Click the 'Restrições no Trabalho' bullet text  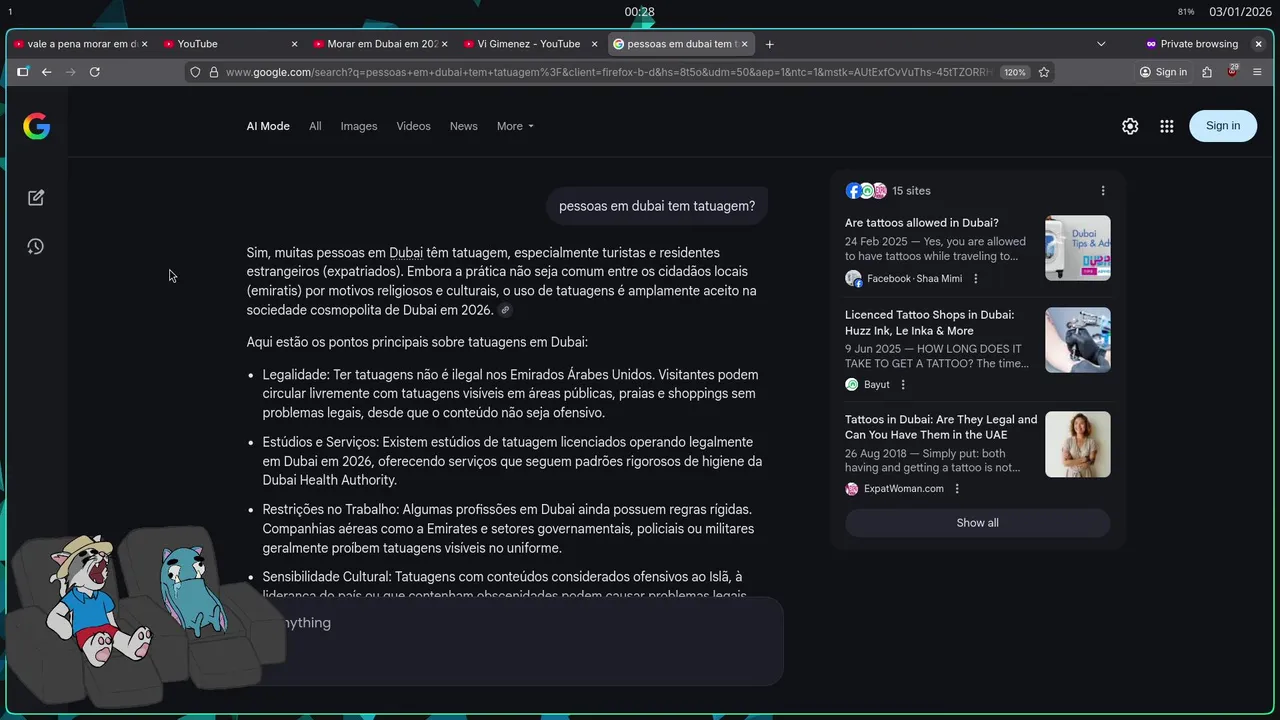[x=508, y=529]
